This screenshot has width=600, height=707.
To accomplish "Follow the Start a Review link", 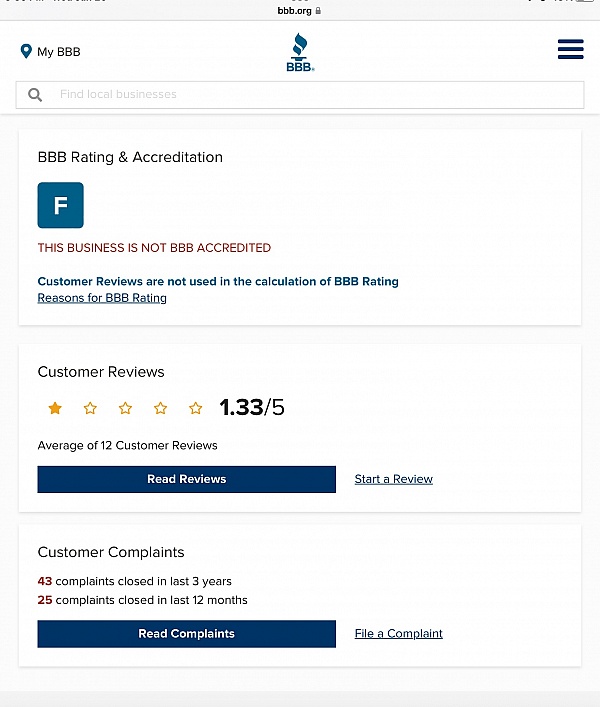I will pos(394,479).
